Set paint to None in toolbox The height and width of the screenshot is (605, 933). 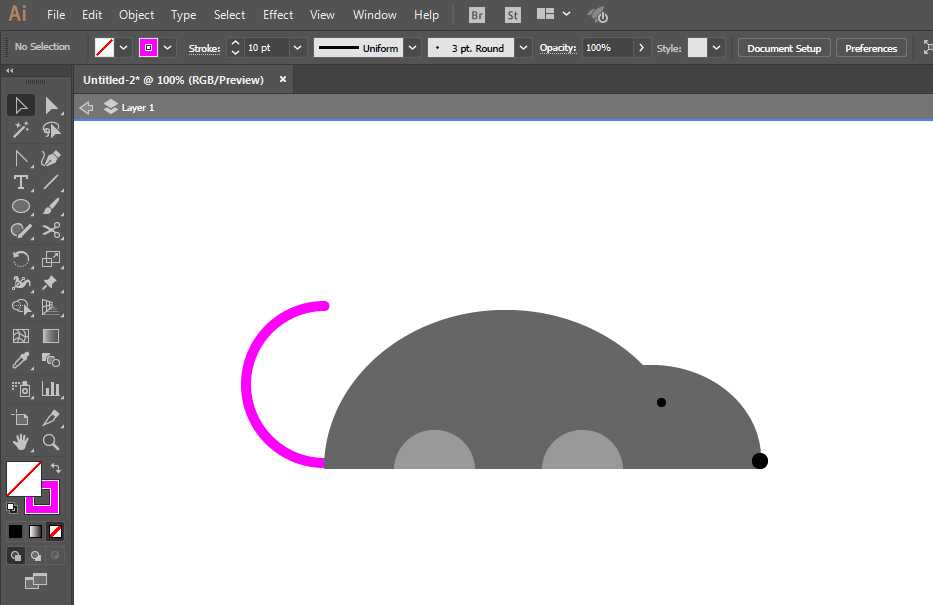point(56,531)
